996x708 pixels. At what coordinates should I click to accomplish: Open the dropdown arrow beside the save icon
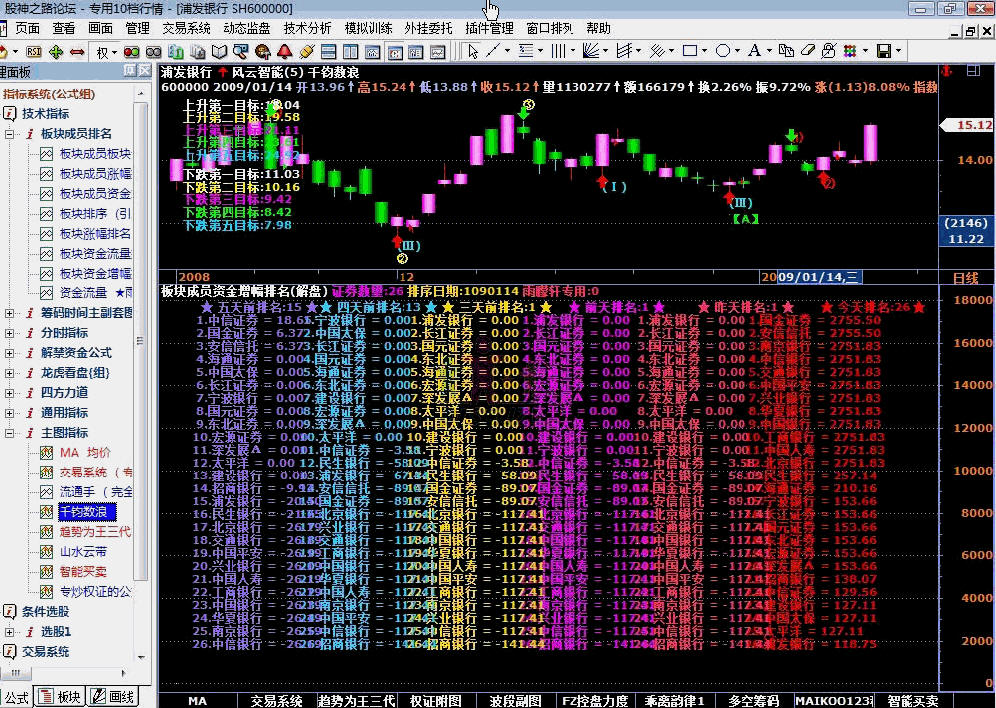(898, 51)
